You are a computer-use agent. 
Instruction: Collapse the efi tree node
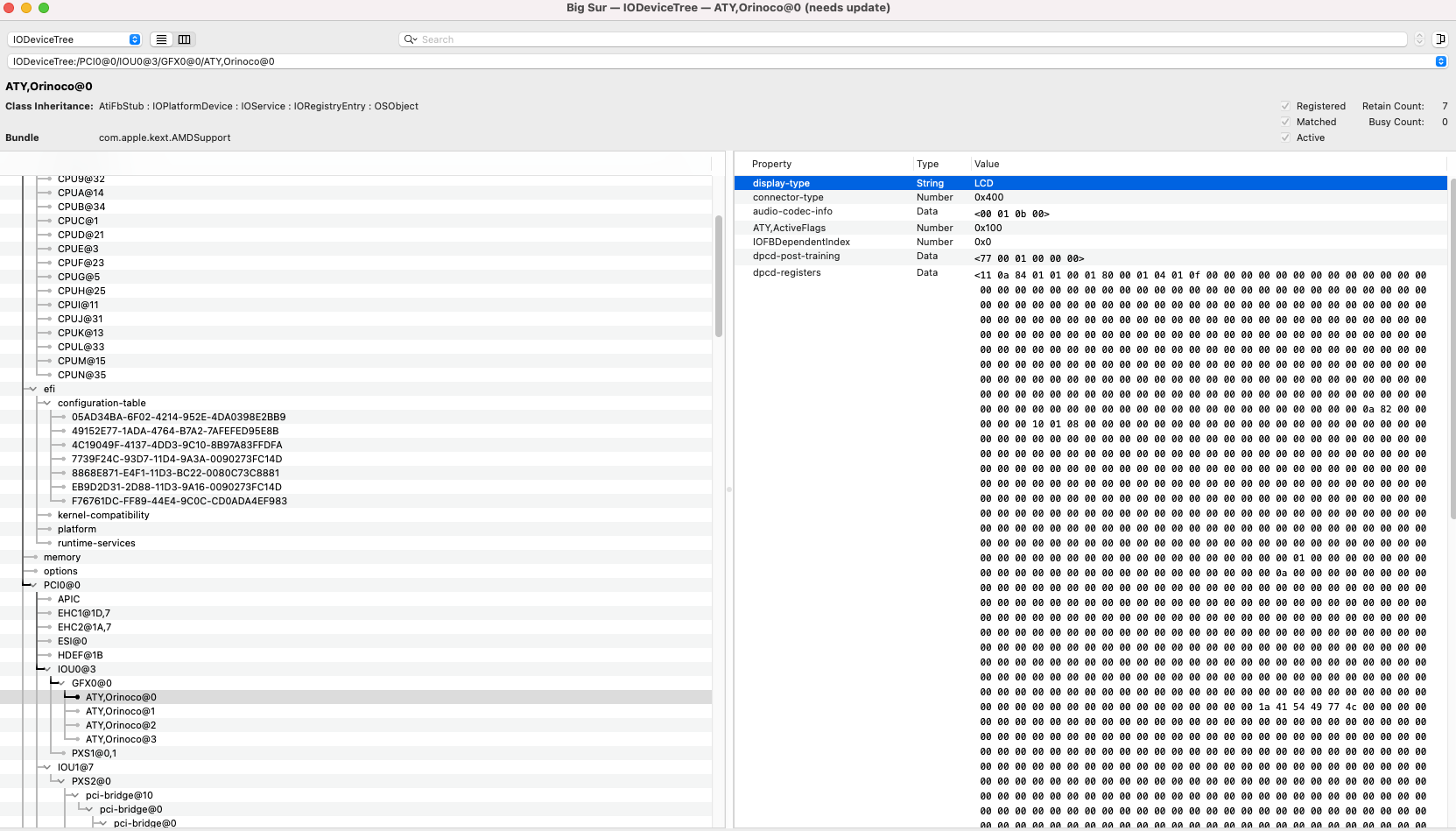33,389
